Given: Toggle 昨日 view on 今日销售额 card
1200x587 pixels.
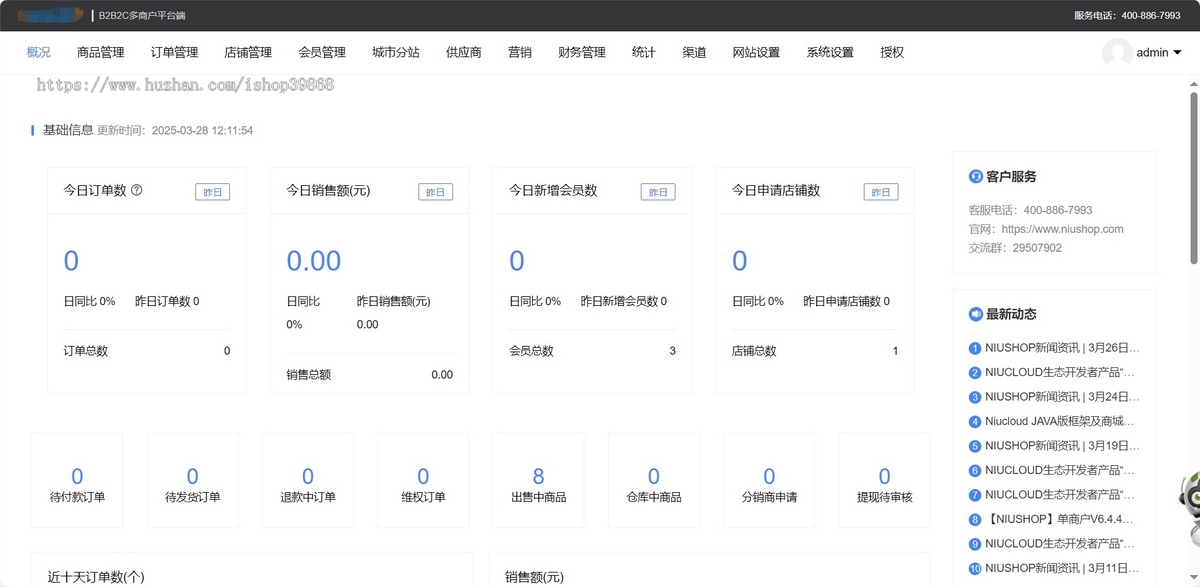Looking at the screenshot, I should pos(435,191).
